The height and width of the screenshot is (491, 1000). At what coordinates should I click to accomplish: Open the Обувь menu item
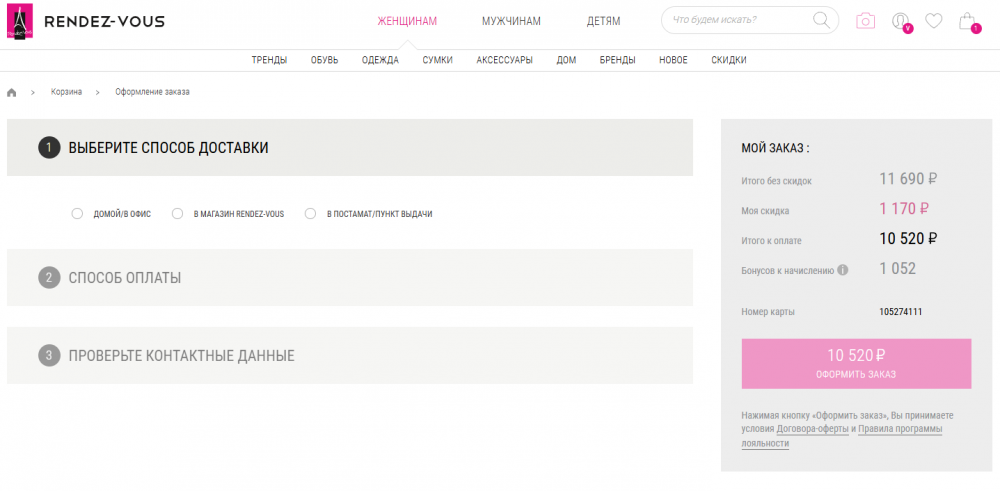pyautogui.click(x=324, y=60)
